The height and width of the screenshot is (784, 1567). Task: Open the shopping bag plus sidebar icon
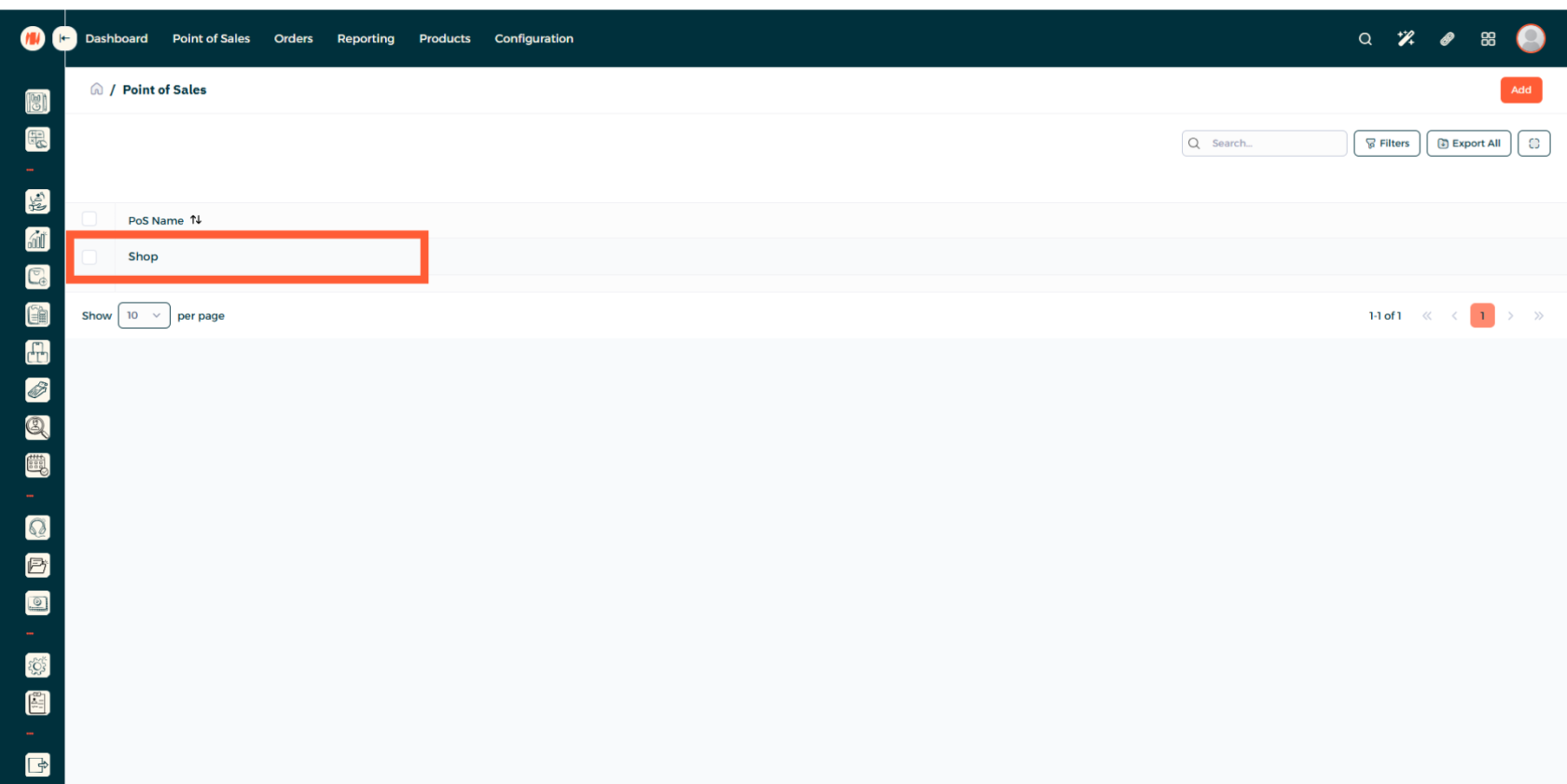tap(37, 277)
